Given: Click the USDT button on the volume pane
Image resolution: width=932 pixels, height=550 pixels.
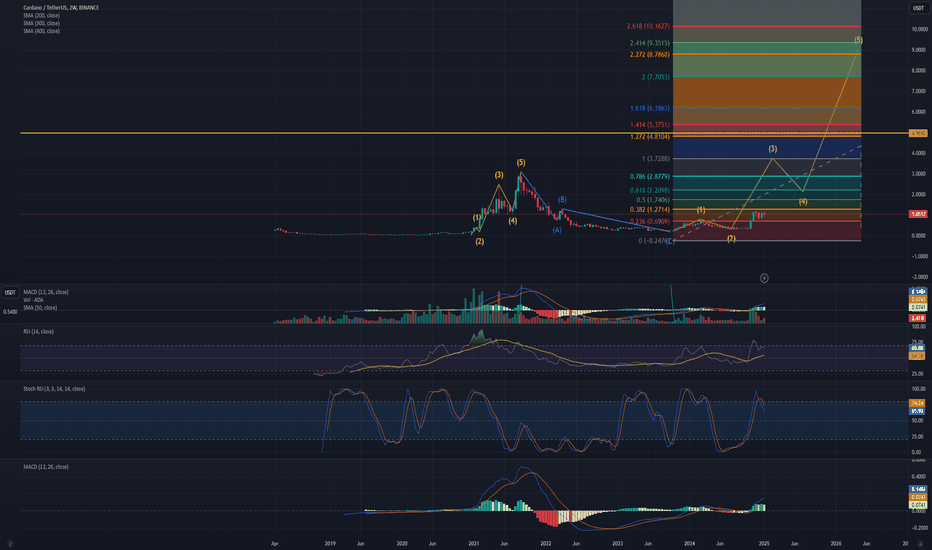Looking at the screenshot, I should point(10,292).
